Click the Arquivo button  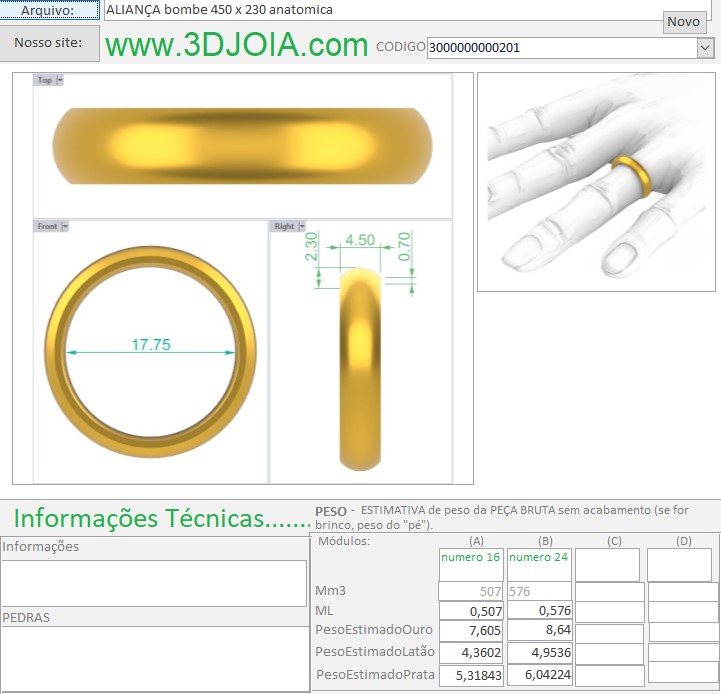(x=49, y=9)
